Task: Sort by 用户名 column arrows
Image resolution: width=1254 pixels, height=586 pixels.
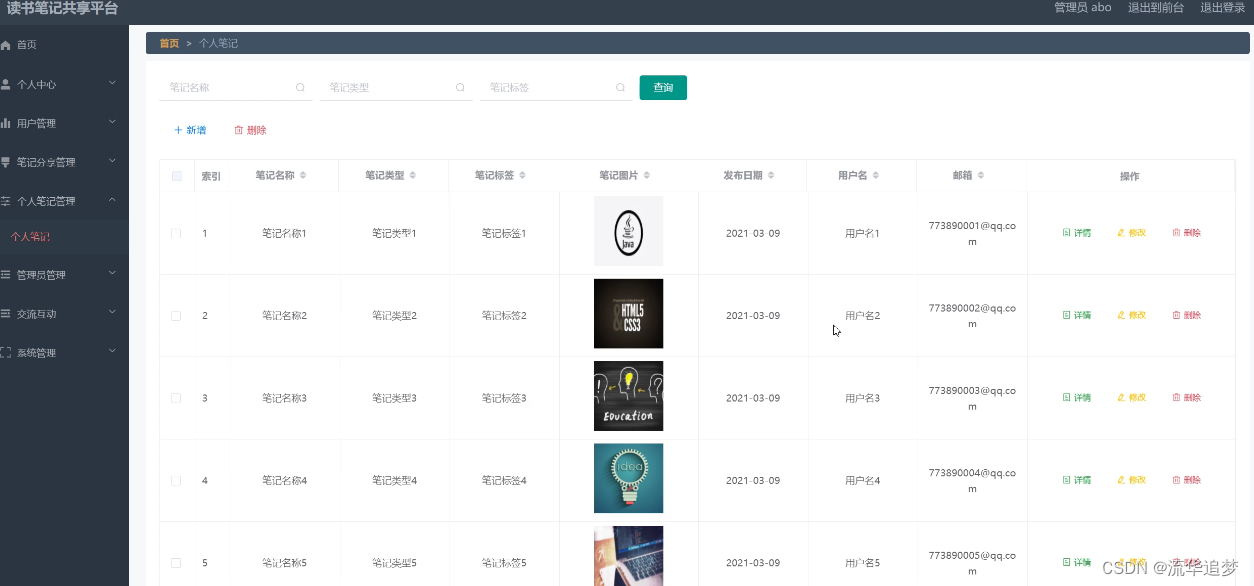Action: (x=876, y=175)
